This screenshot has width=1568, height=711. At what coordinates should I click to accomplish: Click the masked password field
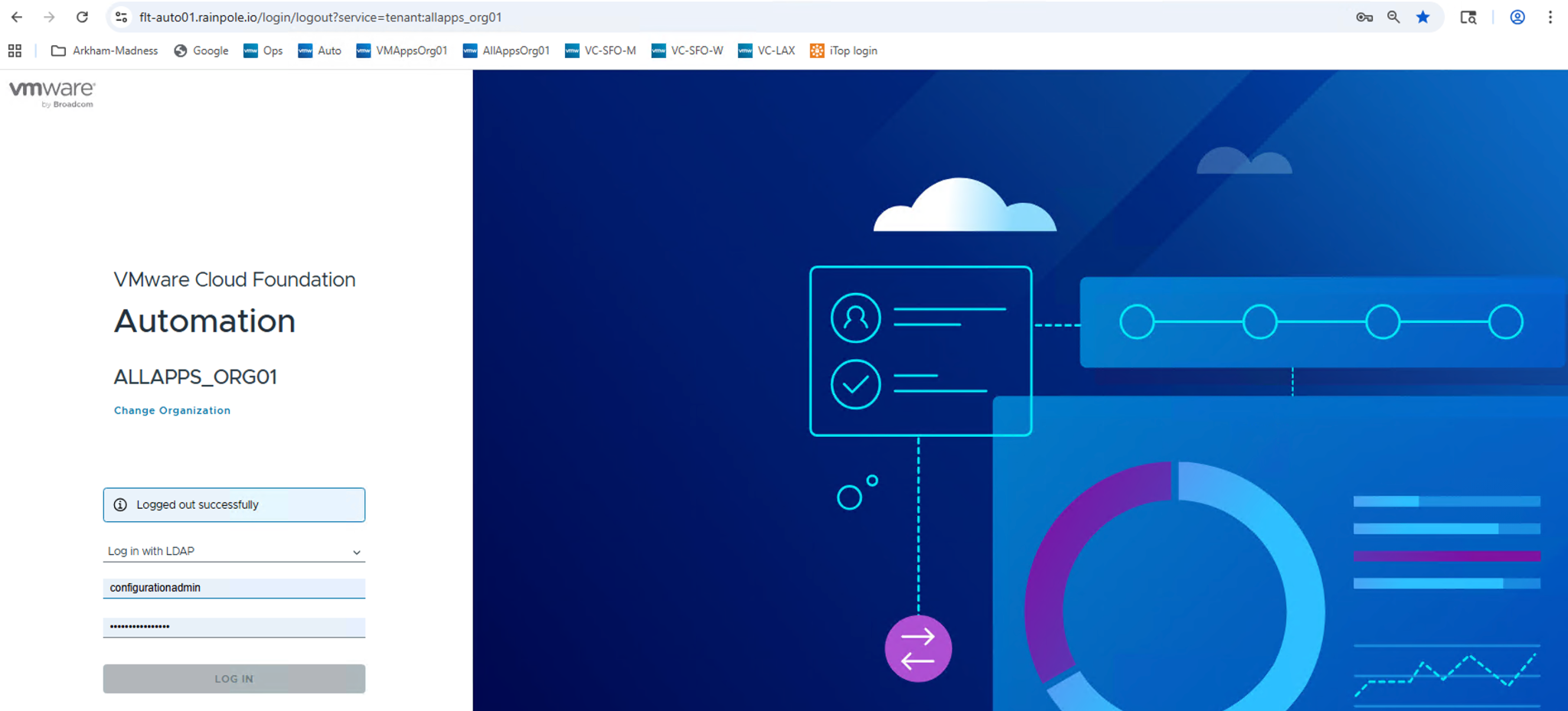coord(234,627)
